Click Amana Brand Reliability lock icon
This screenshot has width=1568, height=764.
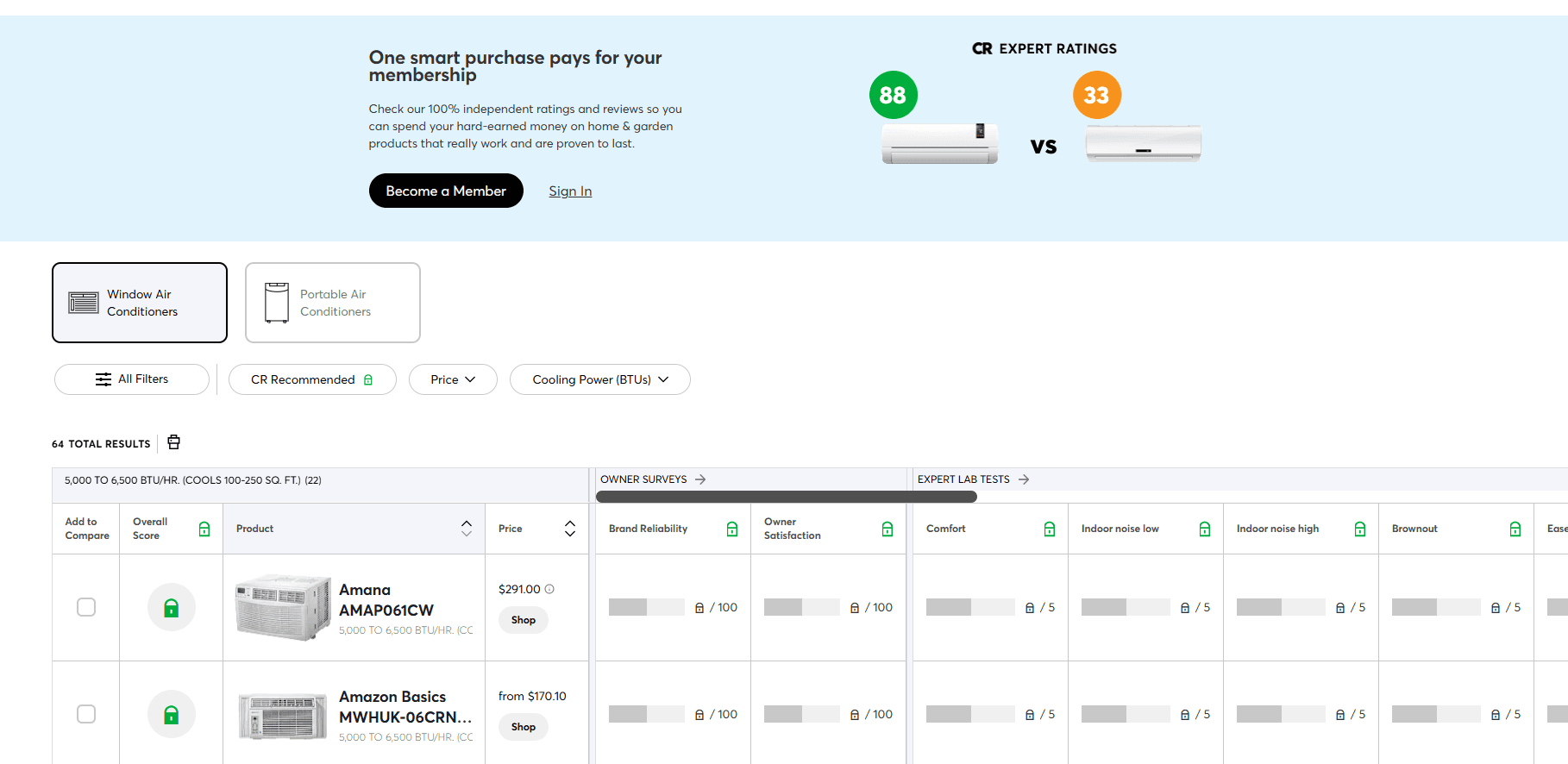pyautogui.click(x=699, y=608)
